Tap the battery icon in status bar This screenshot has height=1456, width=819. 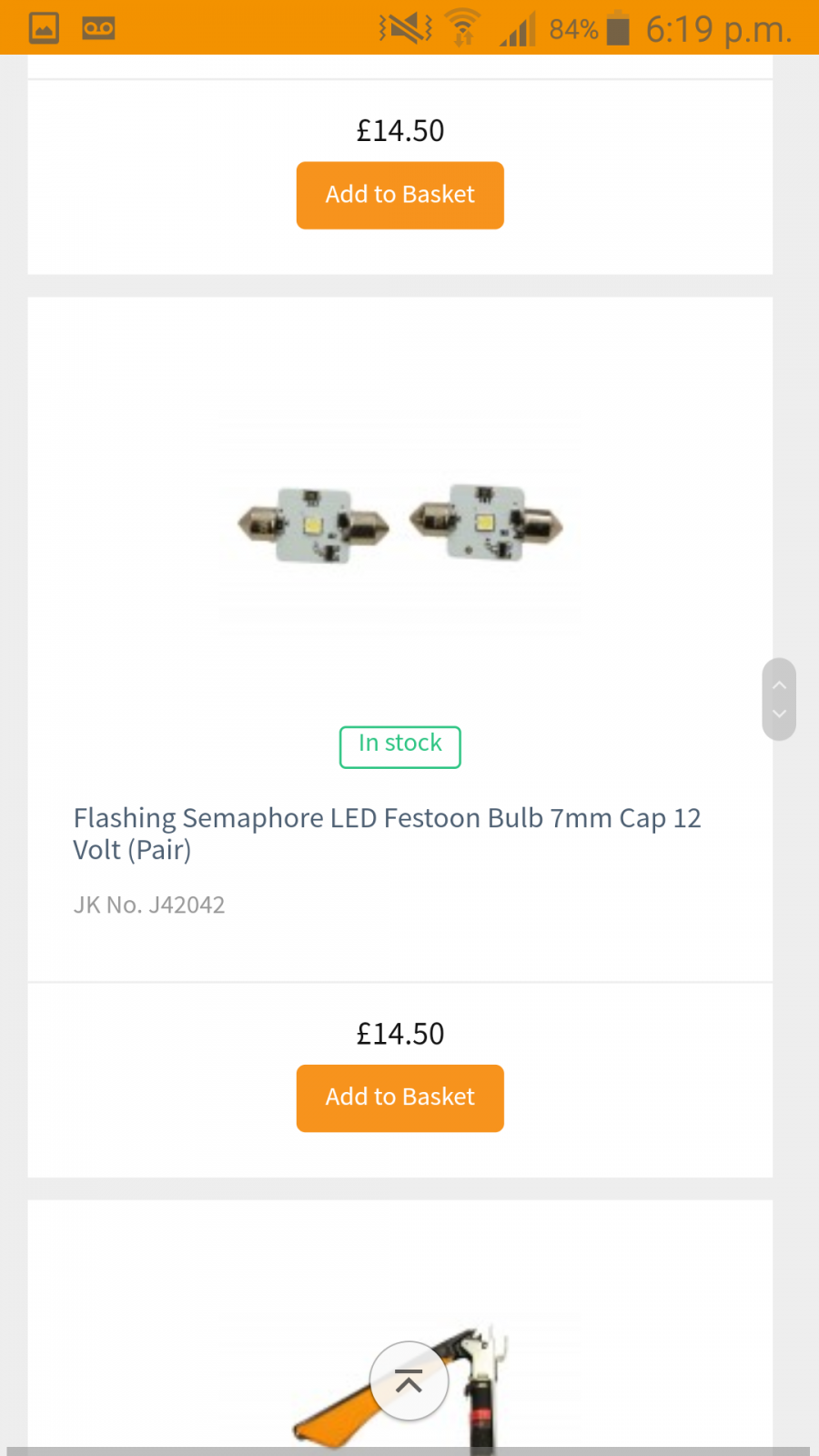pyautogui.click(x=618, y=28)
